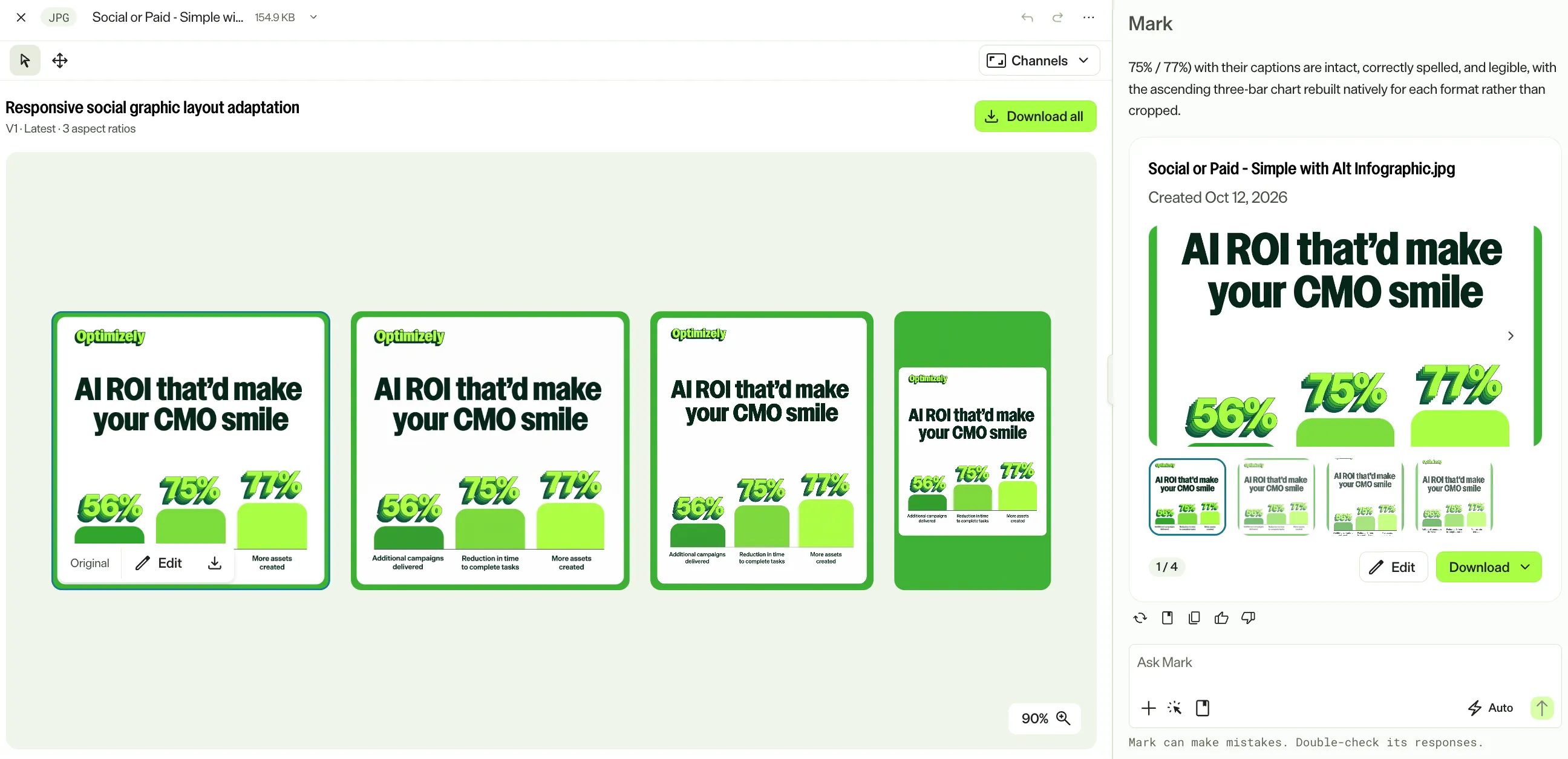
Task: Click the JPG file type badge
Action: [59, 17]
